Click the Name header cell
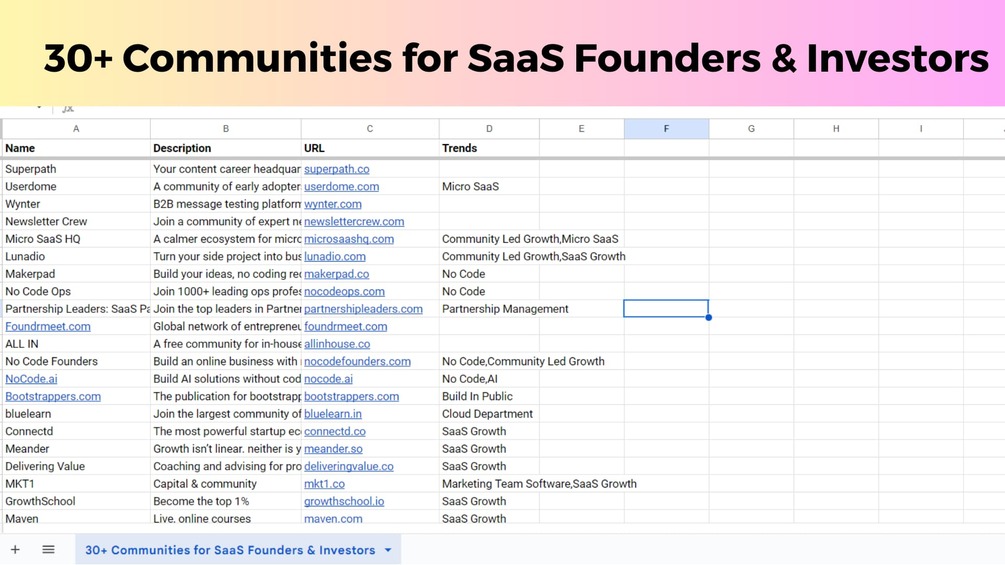The height and width of the screenshot is (565, 1005). click(x=76, y=148)
